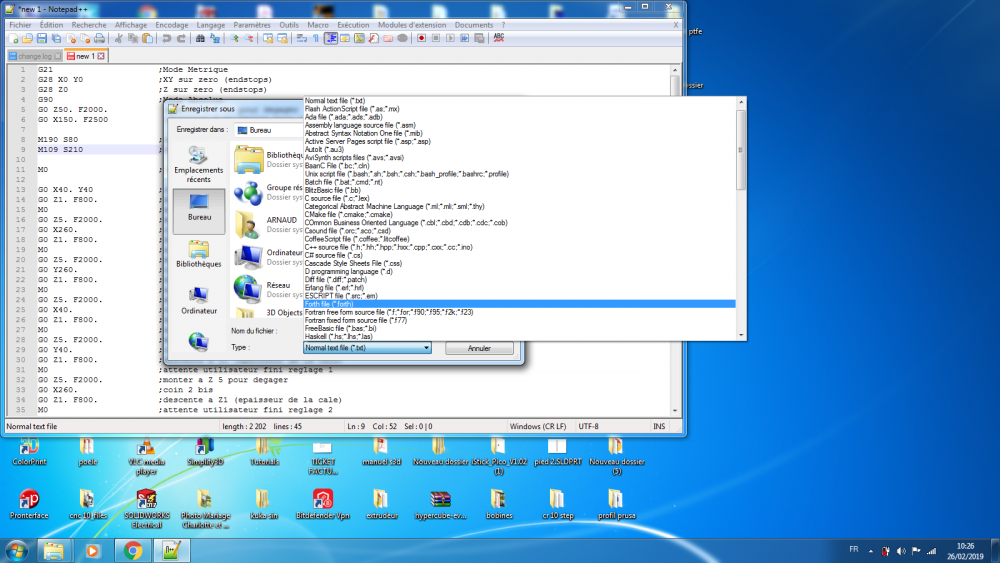Pick Haskell (*.hs) in the type list
This screenshot has height=563, width=1000.
[x=519, y=337]
